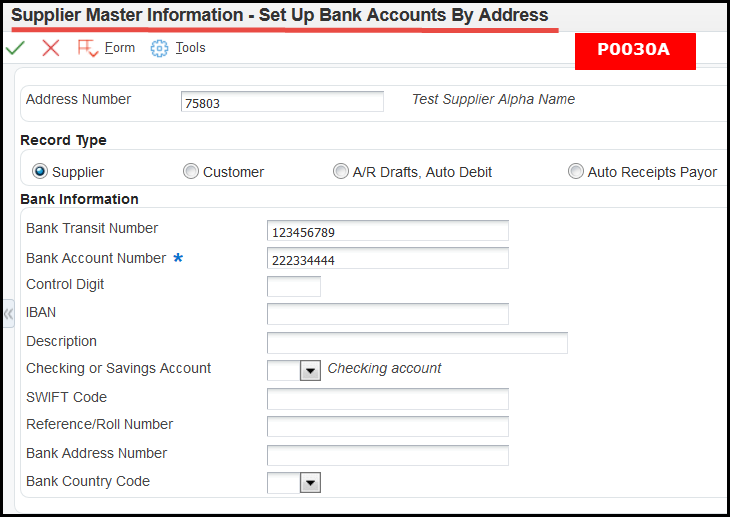This screenshot has width=730, height=517.
Task: Open the Tools menu
Action: click(190, 48)
